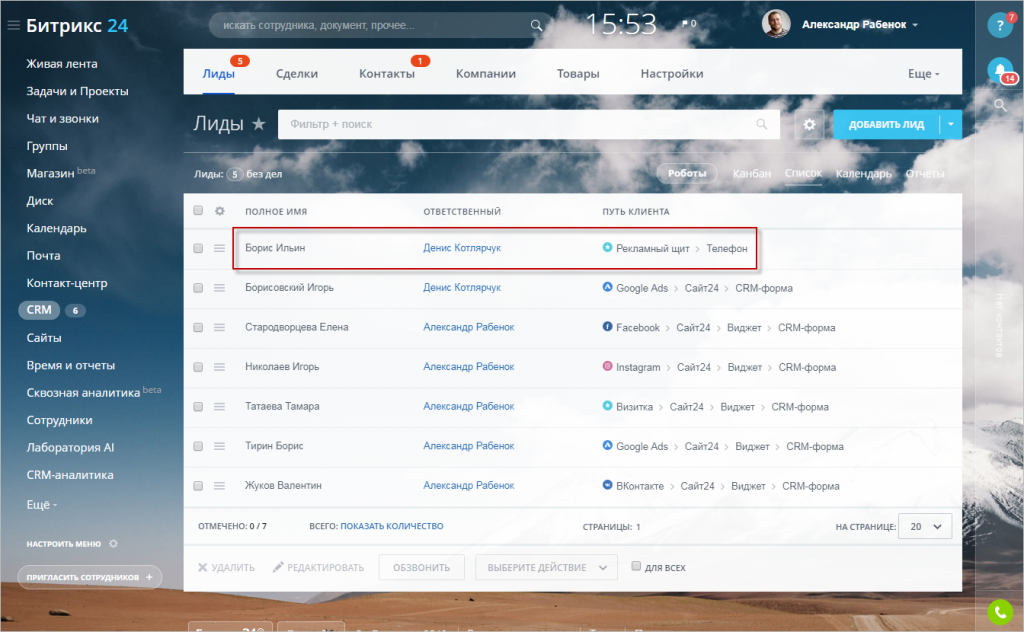
Task: Expand the Еще tab dropdown
Action: [923, 74]
